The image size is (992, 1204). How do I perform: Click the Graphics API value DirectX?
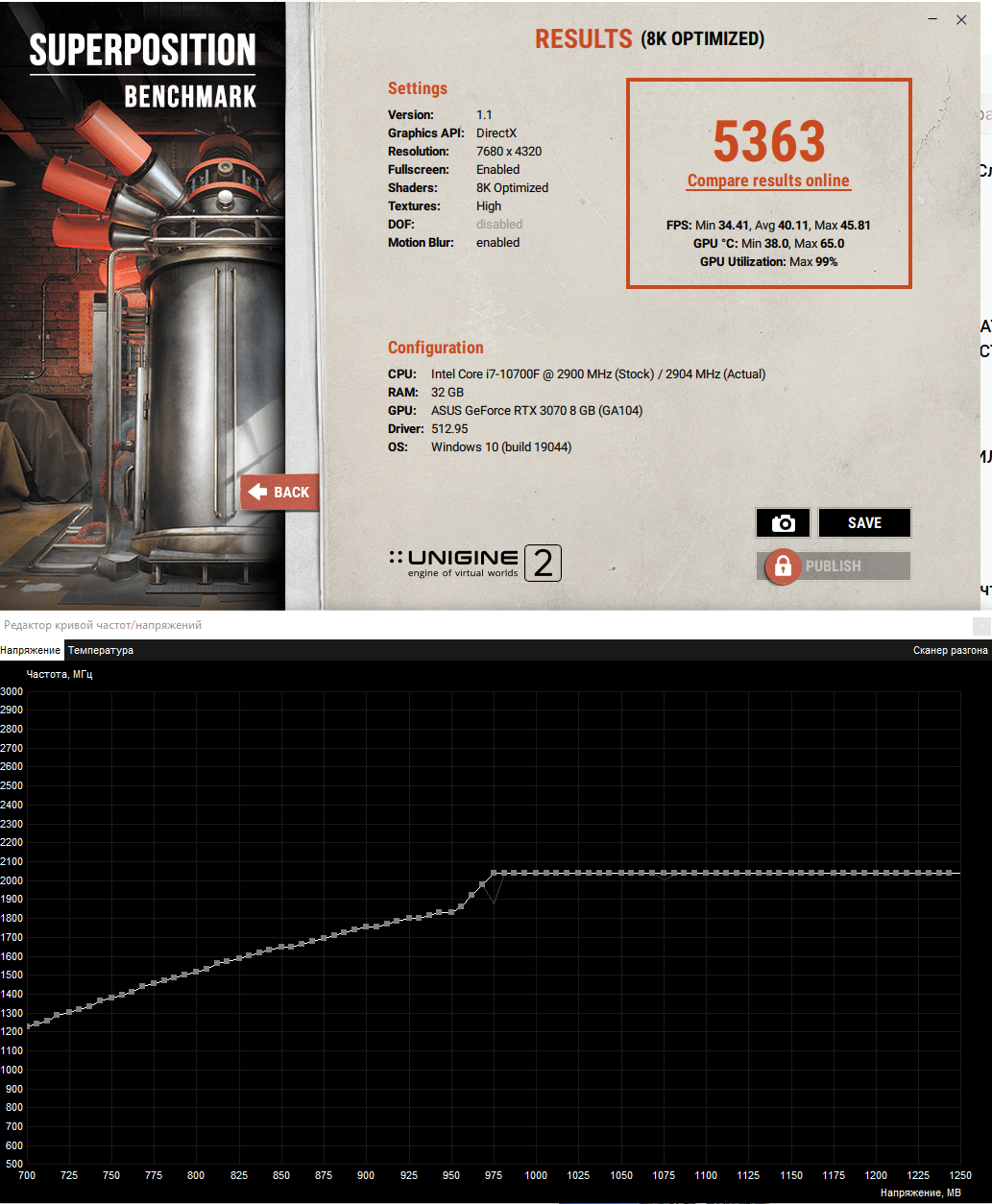click(496, 133)
